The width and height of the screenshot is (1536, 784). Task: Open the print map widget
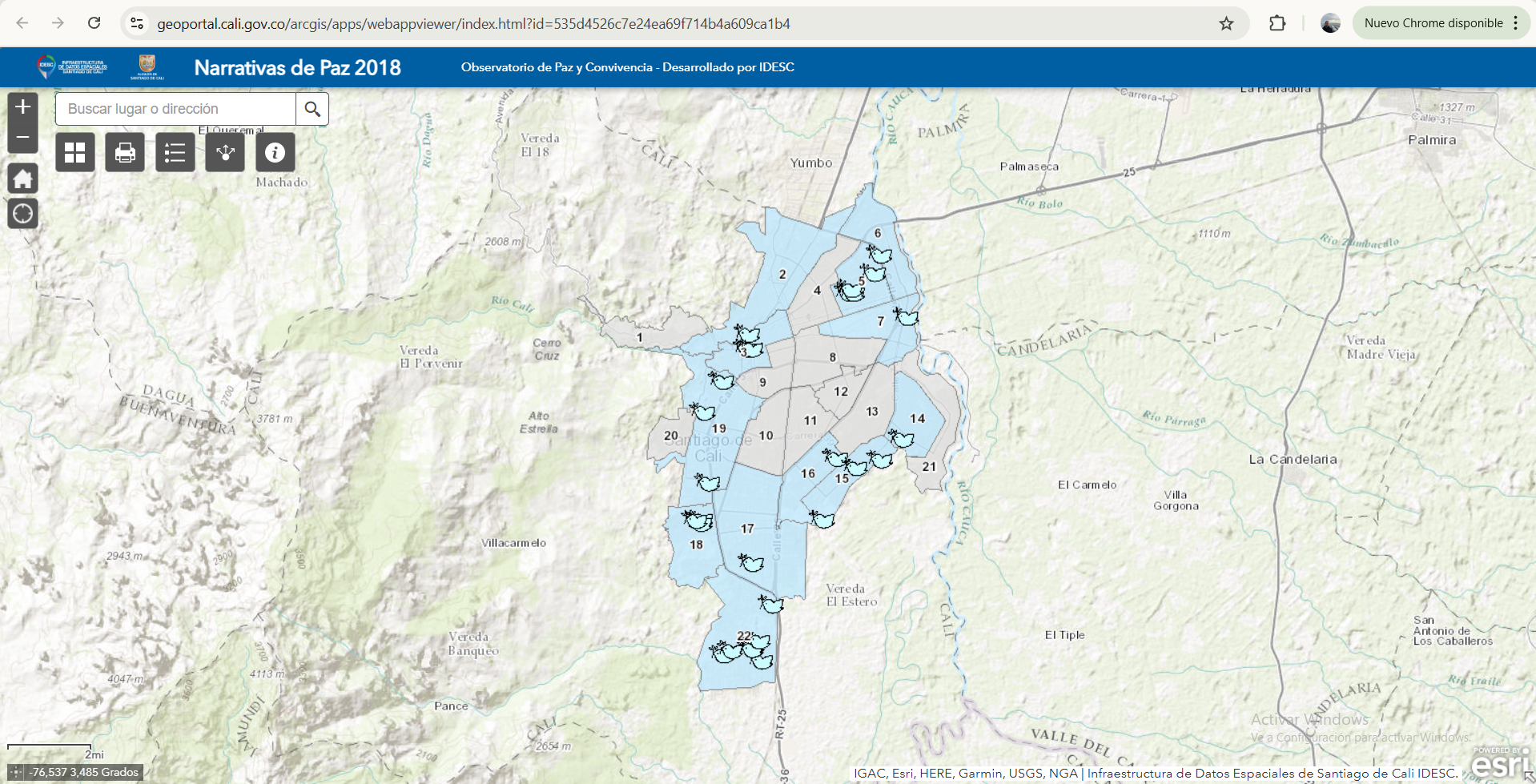coord(125,152)
